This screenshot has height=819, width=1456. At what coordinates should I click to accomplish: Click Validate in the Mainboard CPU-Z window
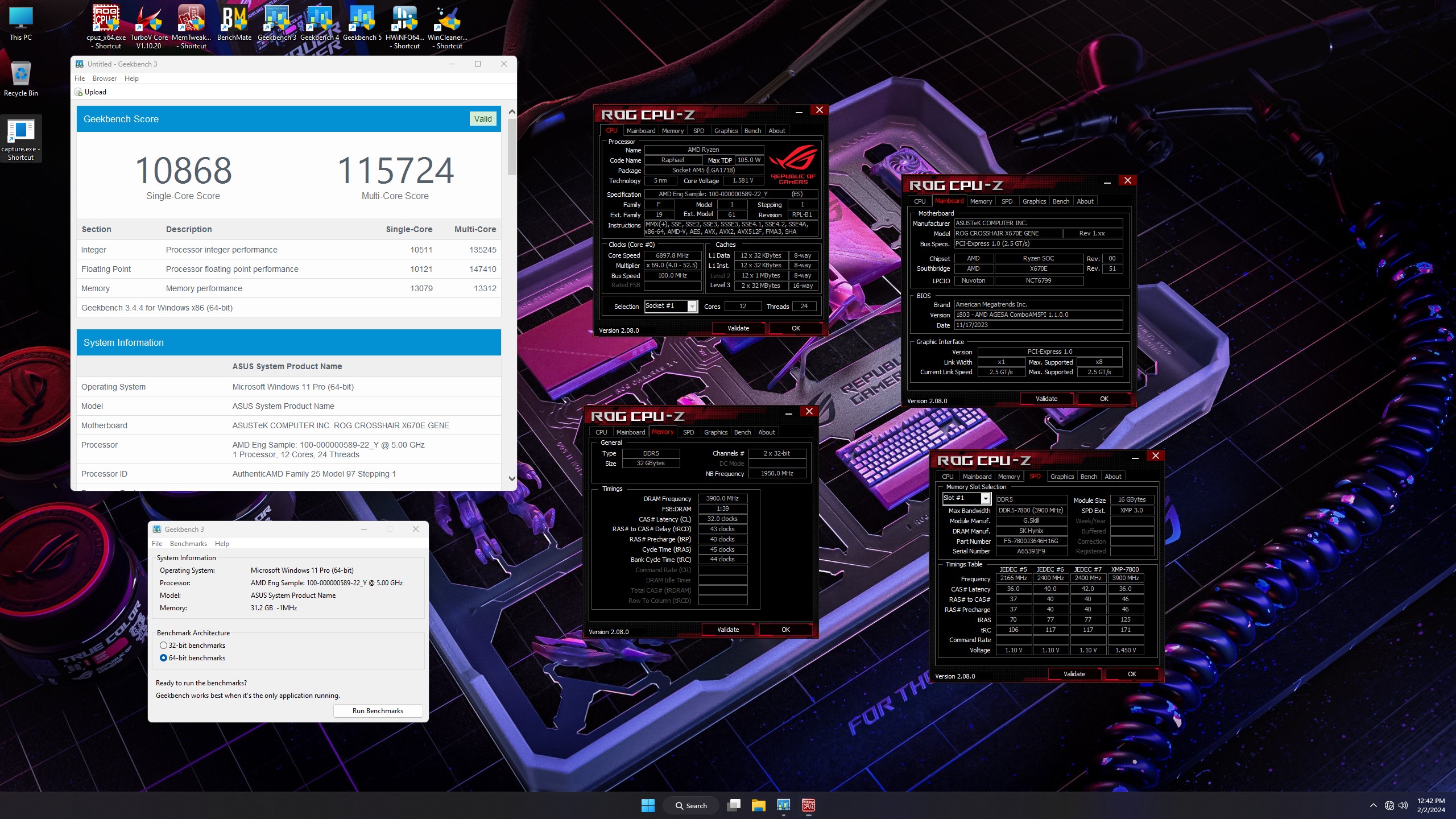pos(1046,399)
